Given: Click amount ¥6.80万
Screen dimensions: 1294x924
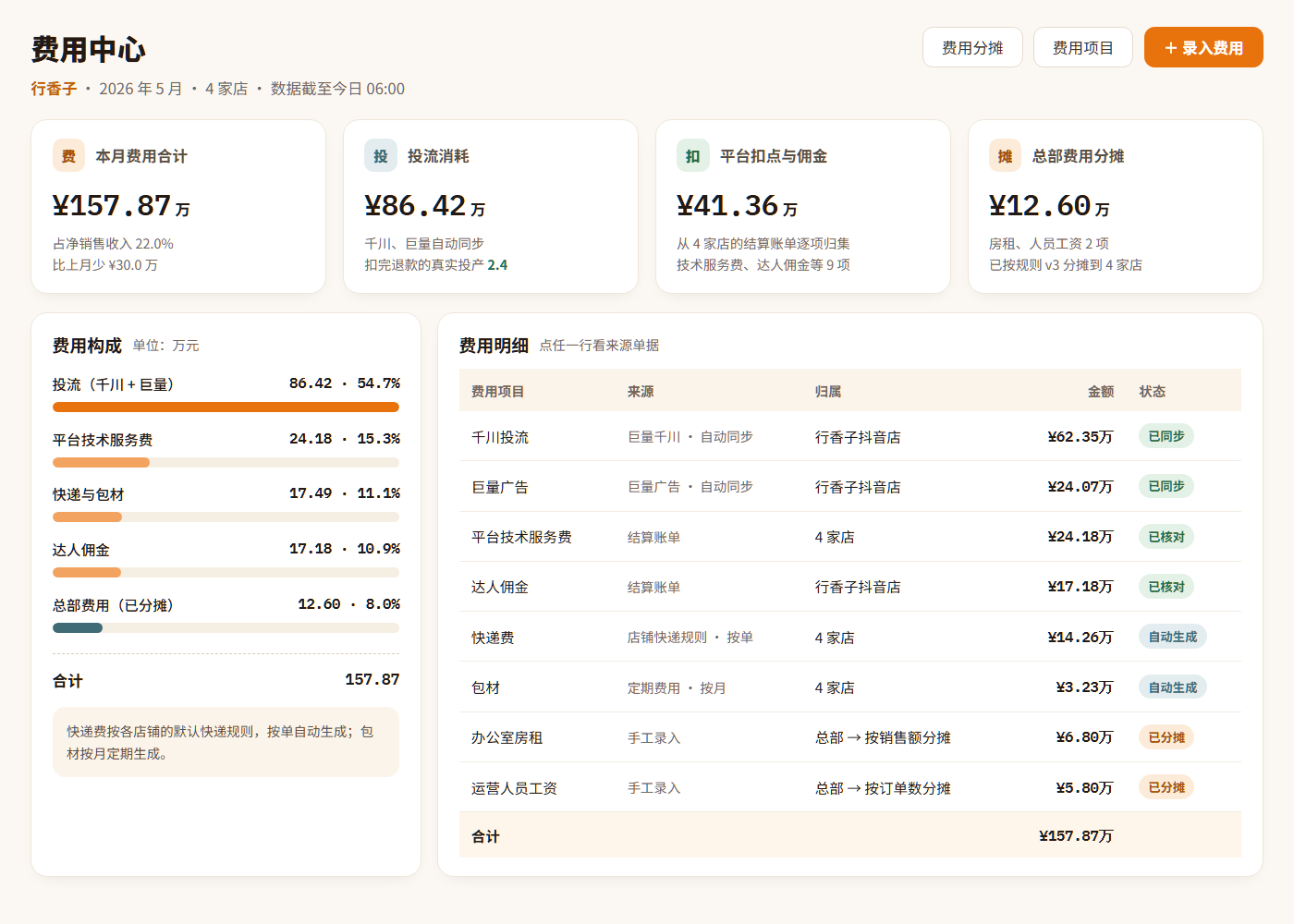Looking at the screenshot, I should coord(1084,737).
